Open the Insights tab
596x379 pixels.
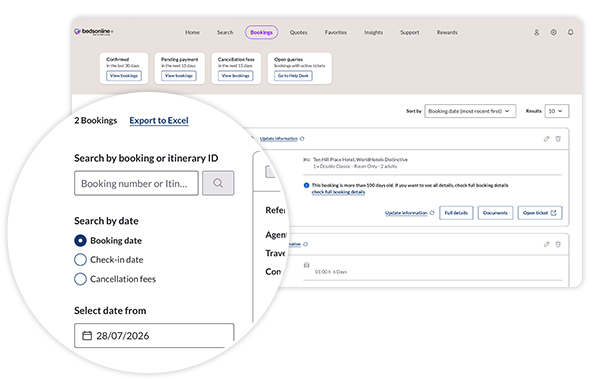click(x=374, y=32)
